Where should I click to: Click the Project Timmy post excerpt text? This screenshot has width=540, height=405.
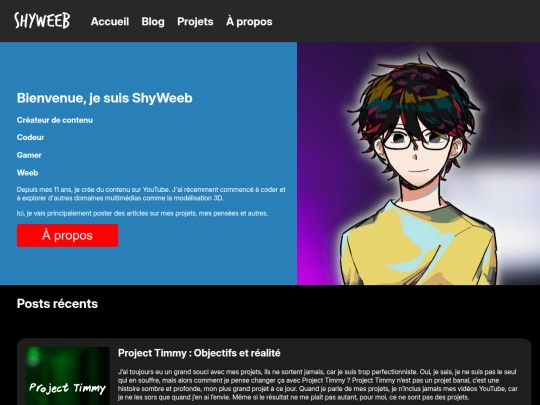pos(318,385)
